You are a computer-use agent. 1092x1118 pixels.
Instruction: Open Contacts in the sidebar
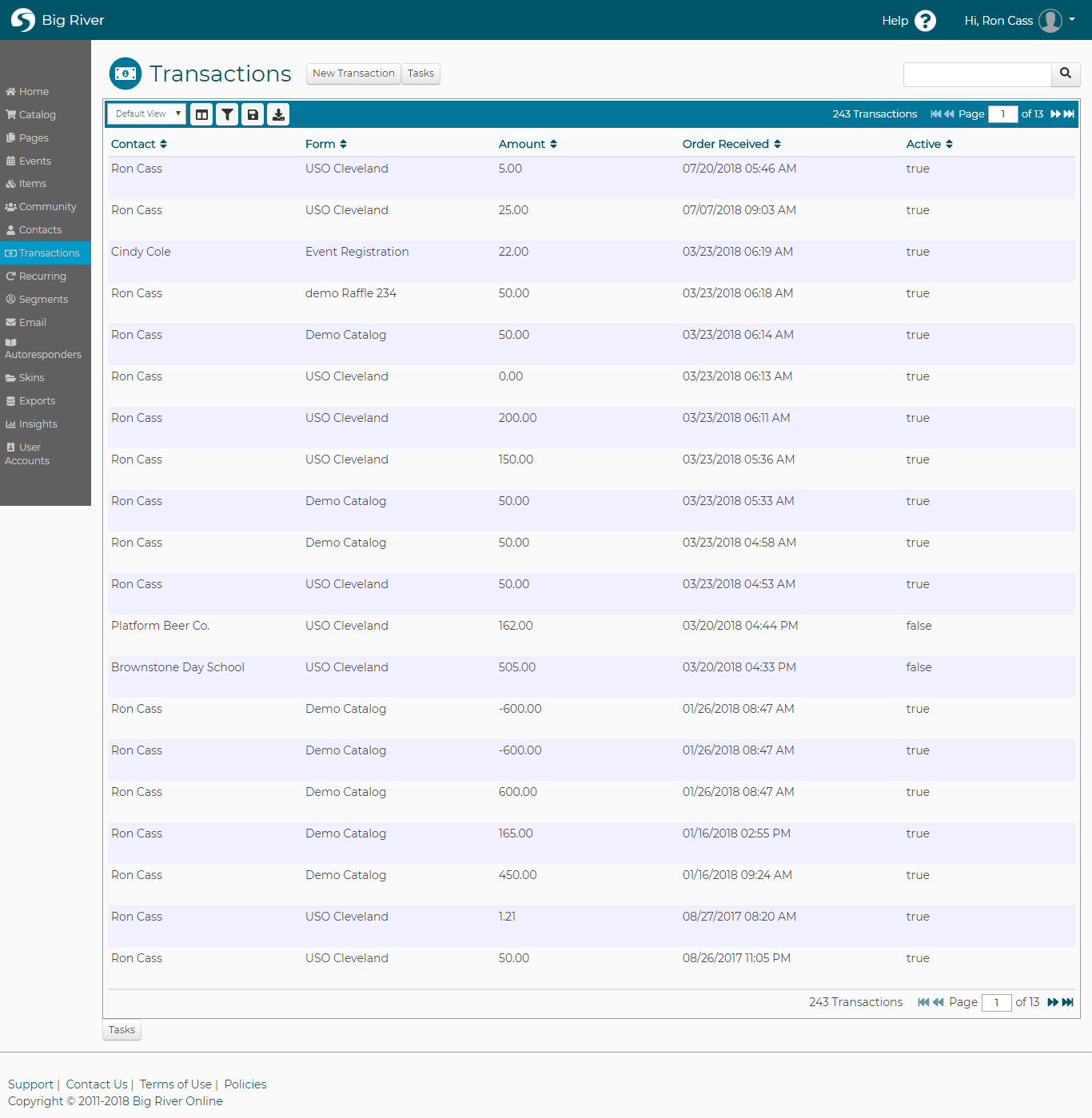[x=46, y=230]
